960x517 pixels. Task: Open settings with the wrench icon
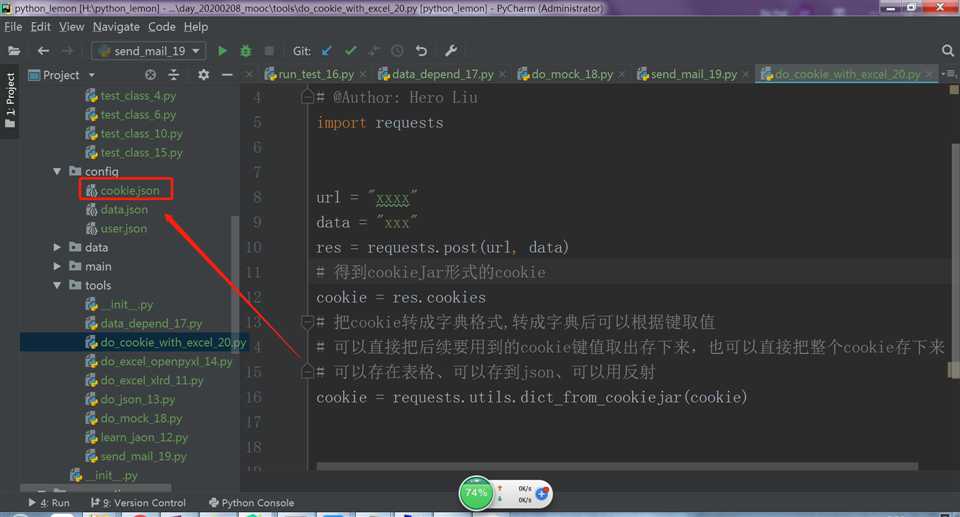(451, 51)
